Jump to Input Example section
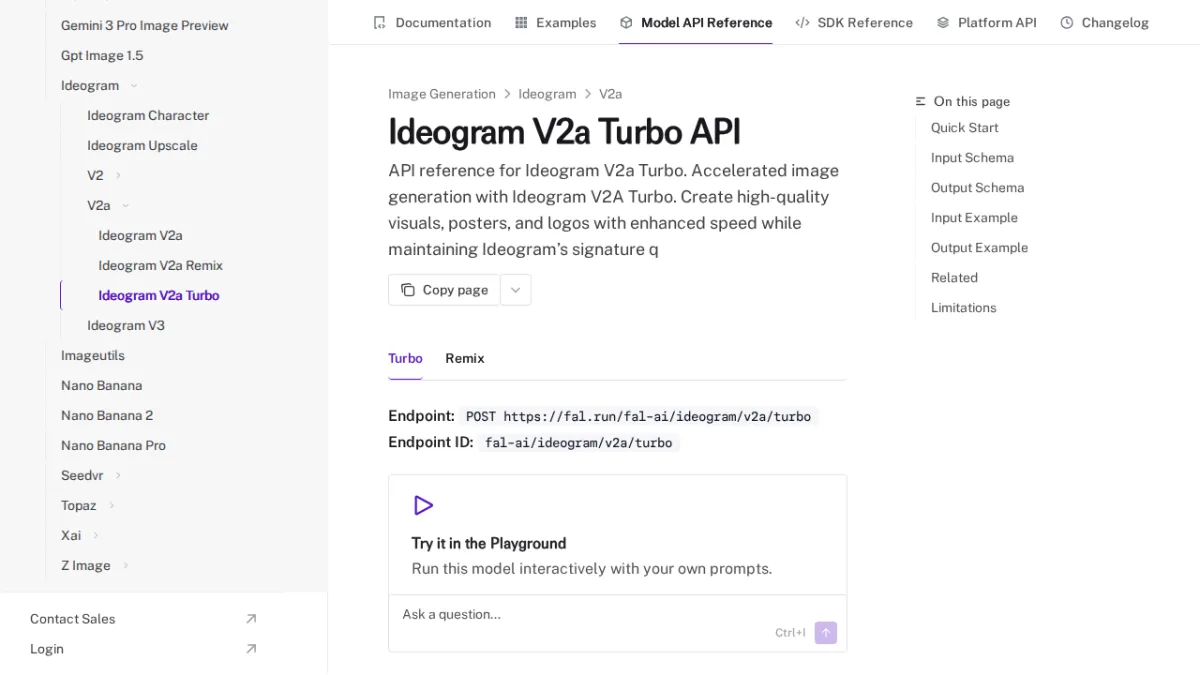 click(x=974, y=218)
